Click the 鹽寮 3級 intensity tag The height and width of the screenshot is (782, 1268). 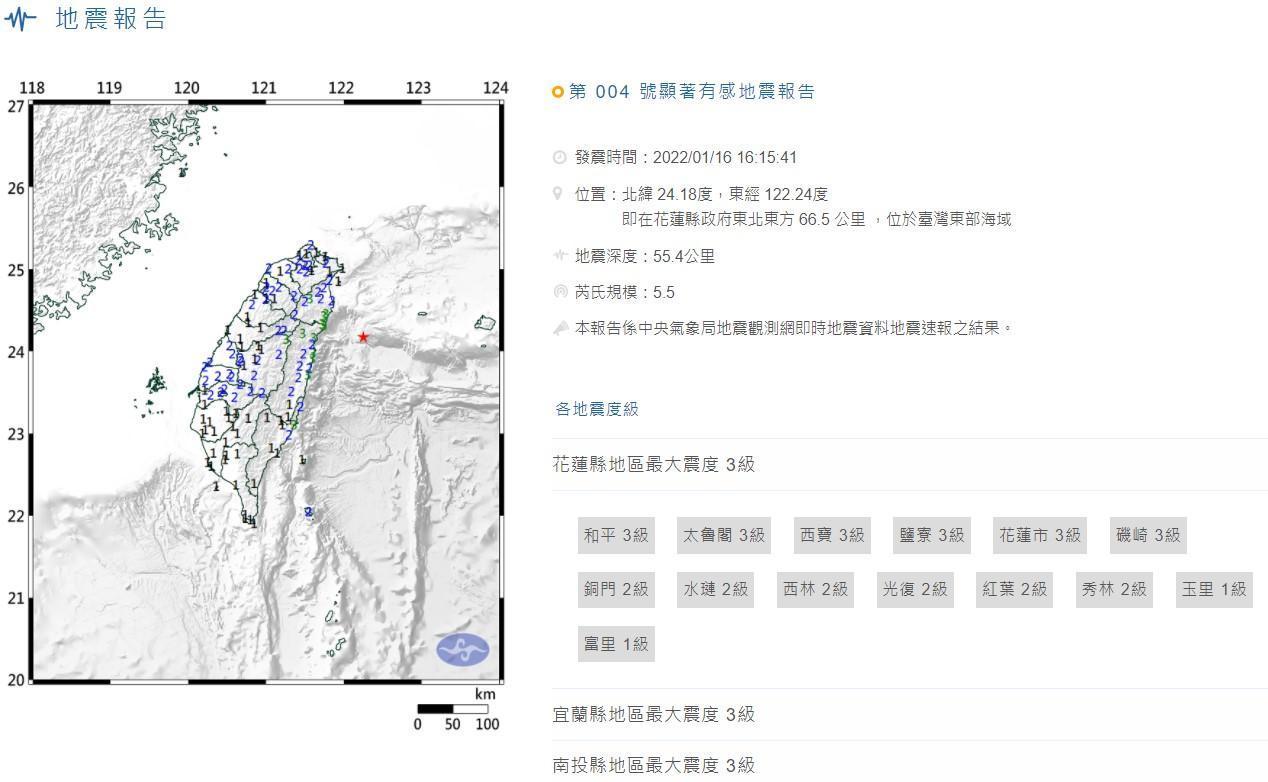tap(932, 535)
